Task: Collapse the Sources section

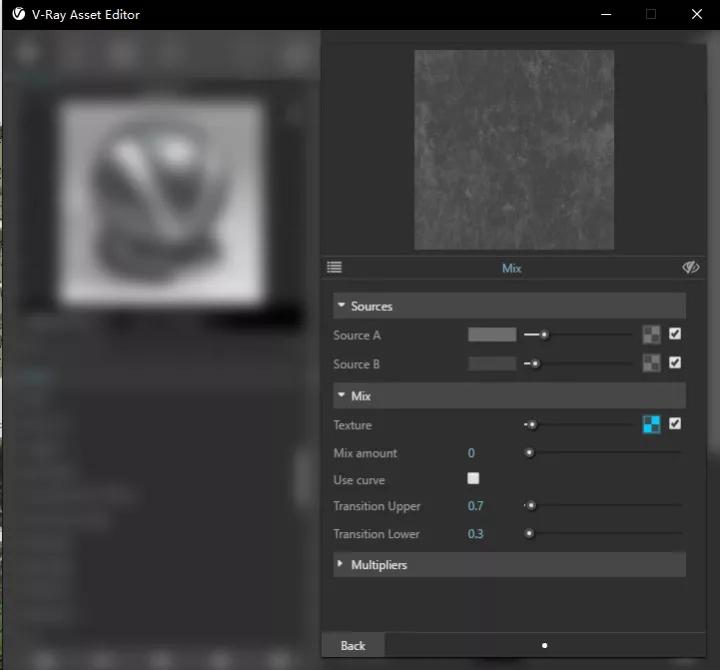Action: [x=509, y=306]
